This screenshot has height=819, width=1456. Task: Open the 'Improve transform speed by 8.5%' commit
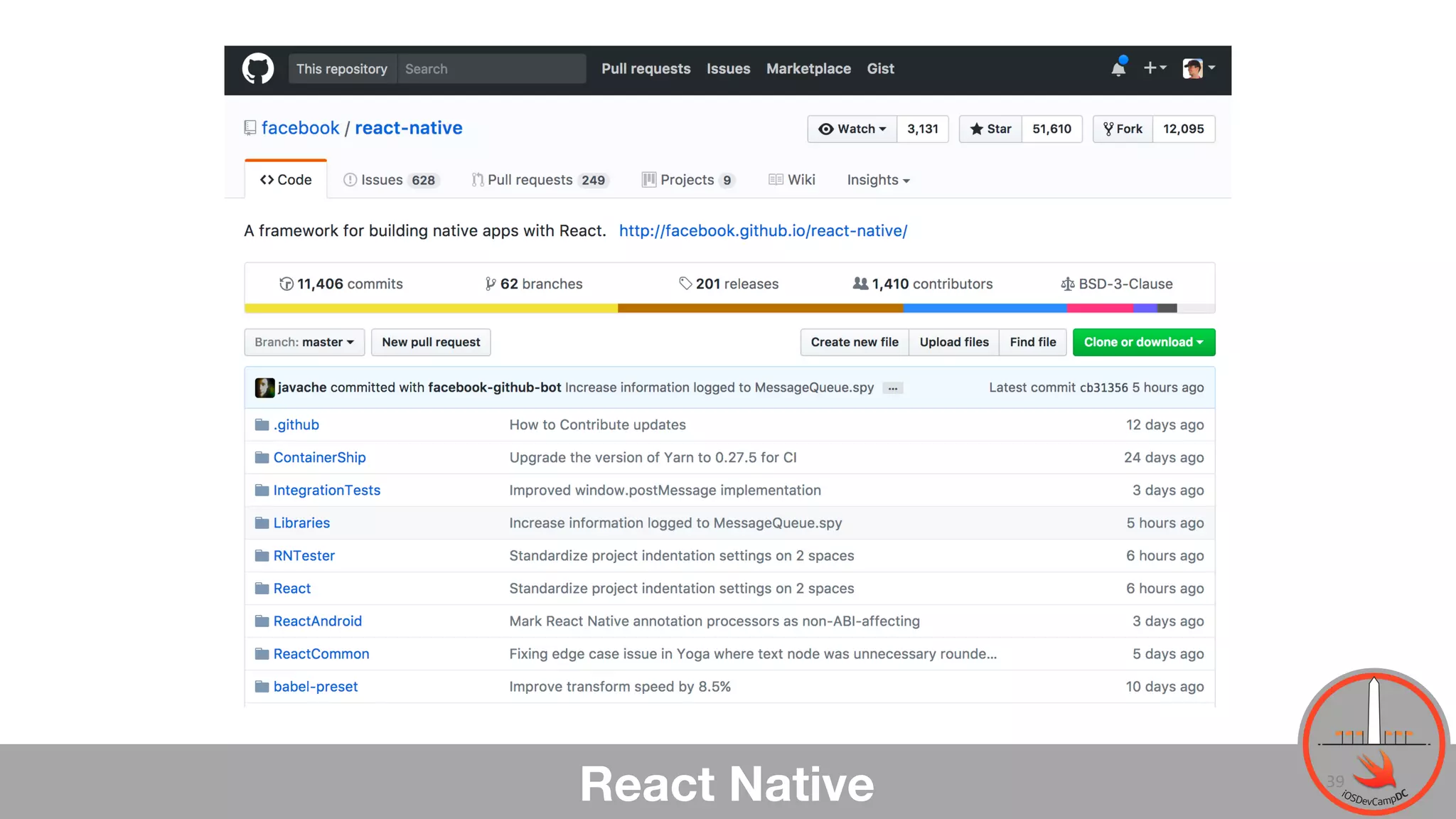click(620, 687)
